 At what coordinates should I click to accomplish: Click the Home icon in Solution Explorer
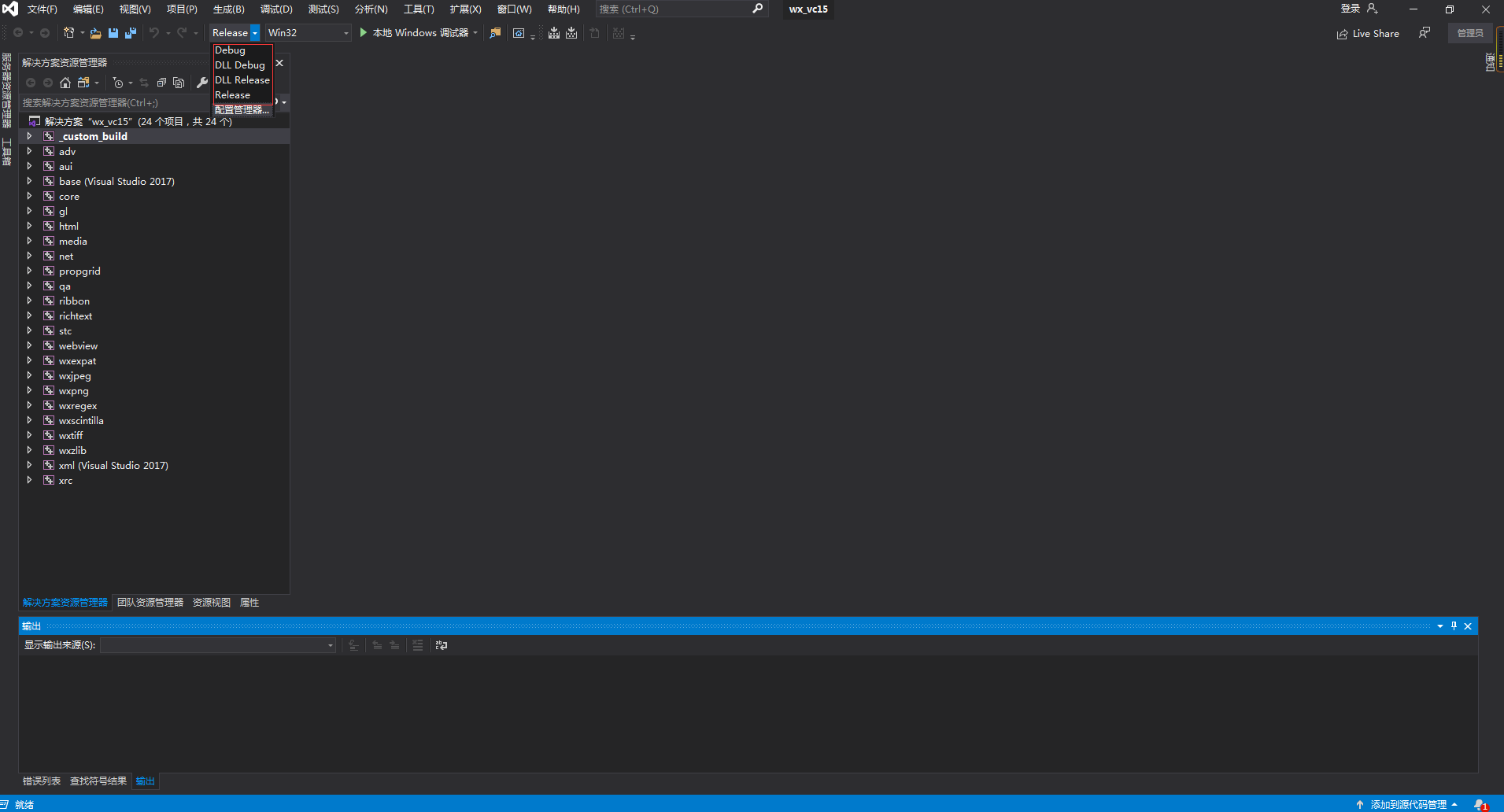[65, 82]
